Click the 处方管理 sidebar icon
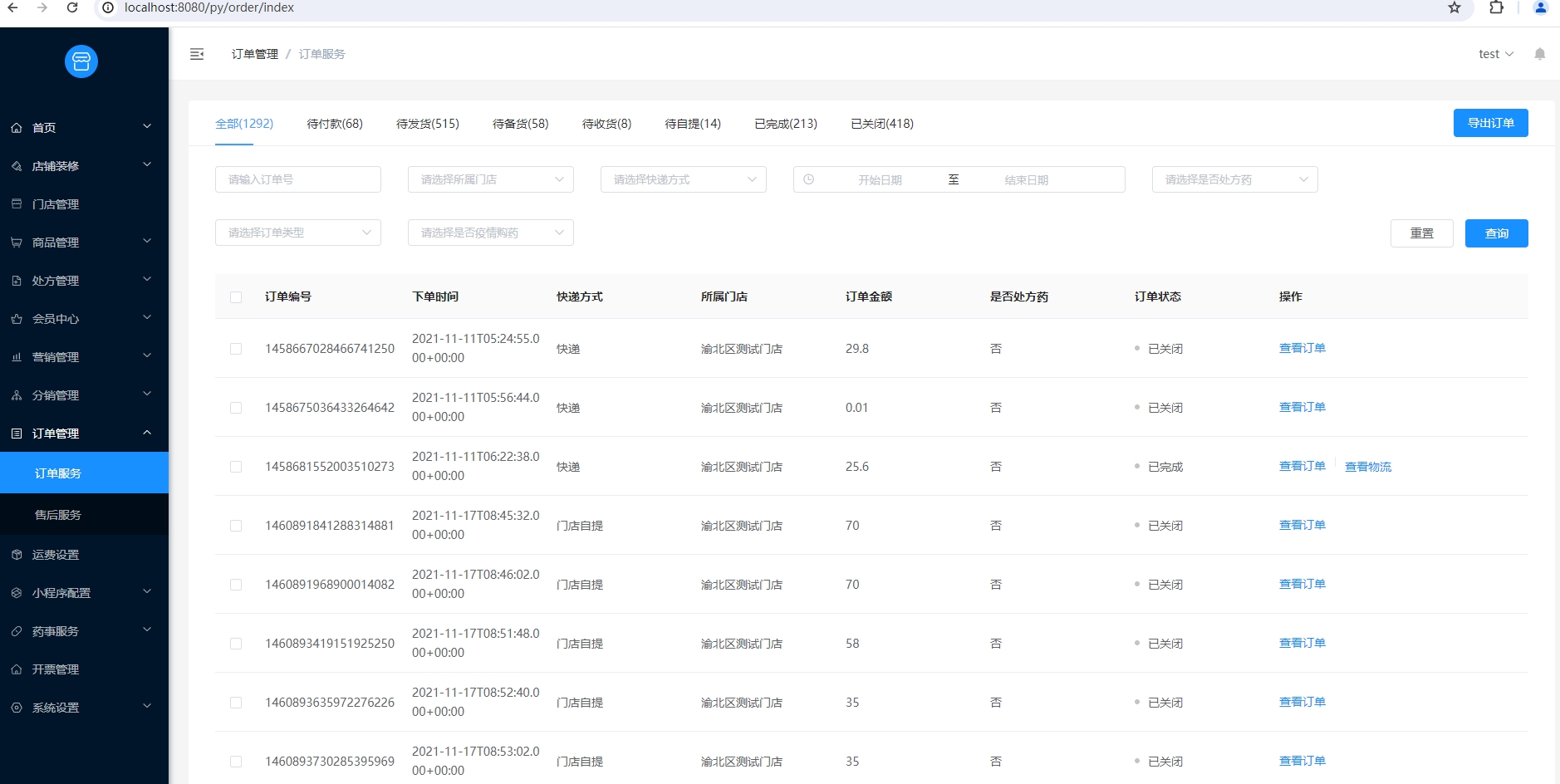This screenshot has width=1560, height=784. [17, 281]
